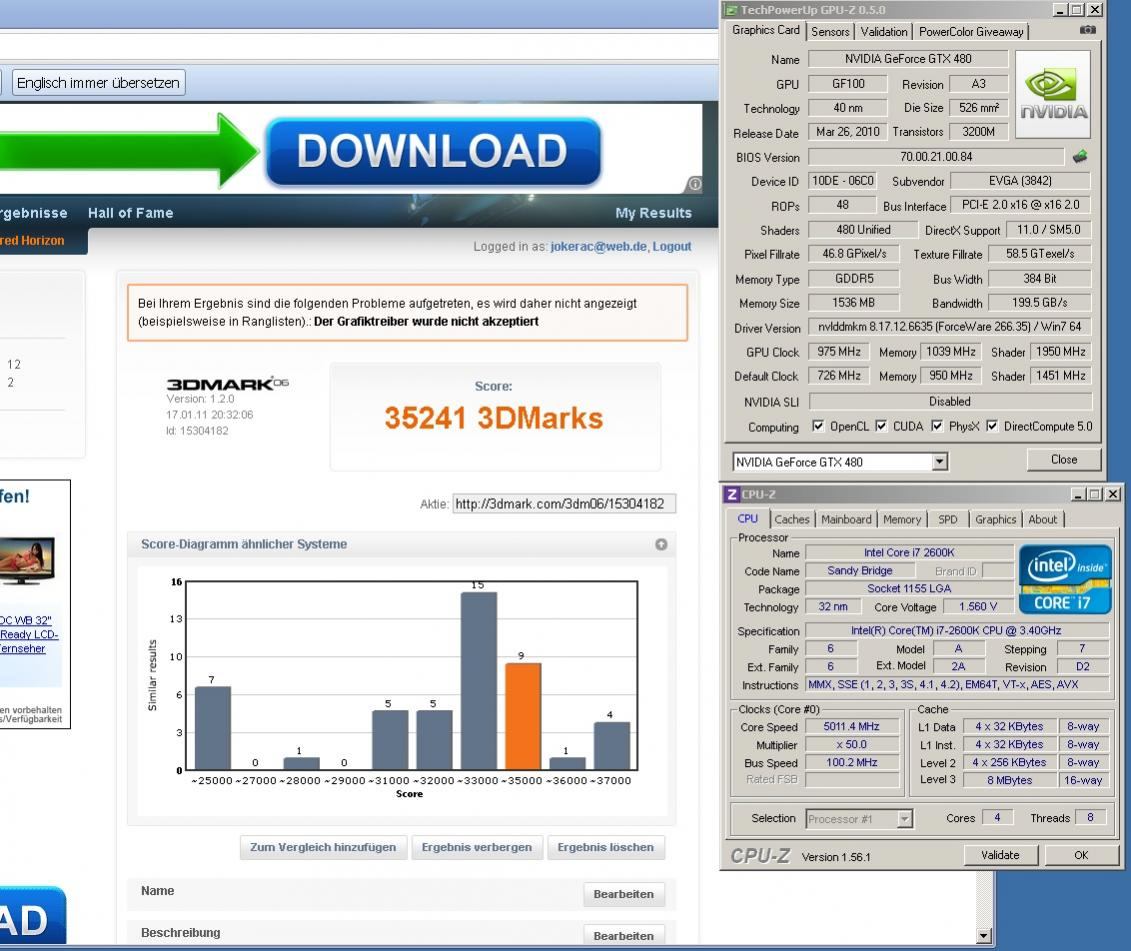Click the Intel Core i7 logo in CPU-Z
Image resolution: width=1131 pixels, height=951 pixels.
pyautogui.click(x=1065, y=579)
